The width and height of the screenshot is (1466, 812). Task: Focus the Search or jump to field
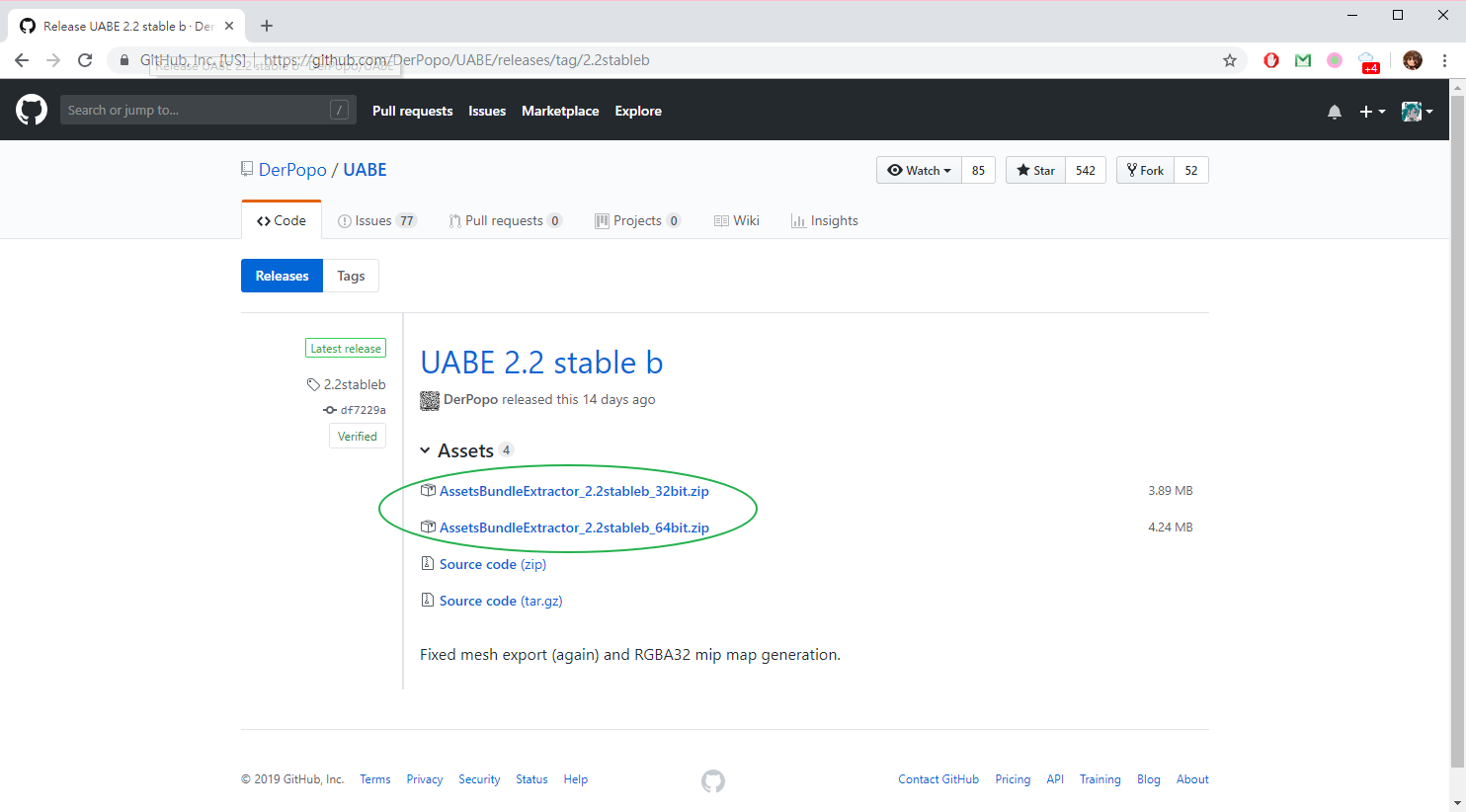(206, 110)
